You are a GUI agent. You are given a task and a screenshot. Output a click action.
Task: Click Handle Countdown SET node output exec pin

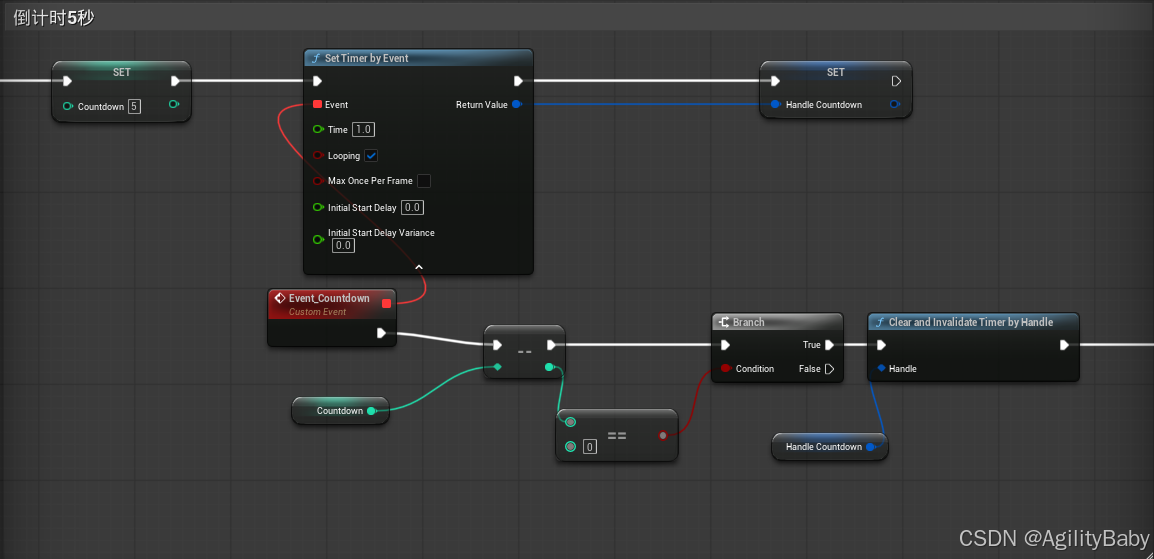pyautogui.click(x=896, y=81)
